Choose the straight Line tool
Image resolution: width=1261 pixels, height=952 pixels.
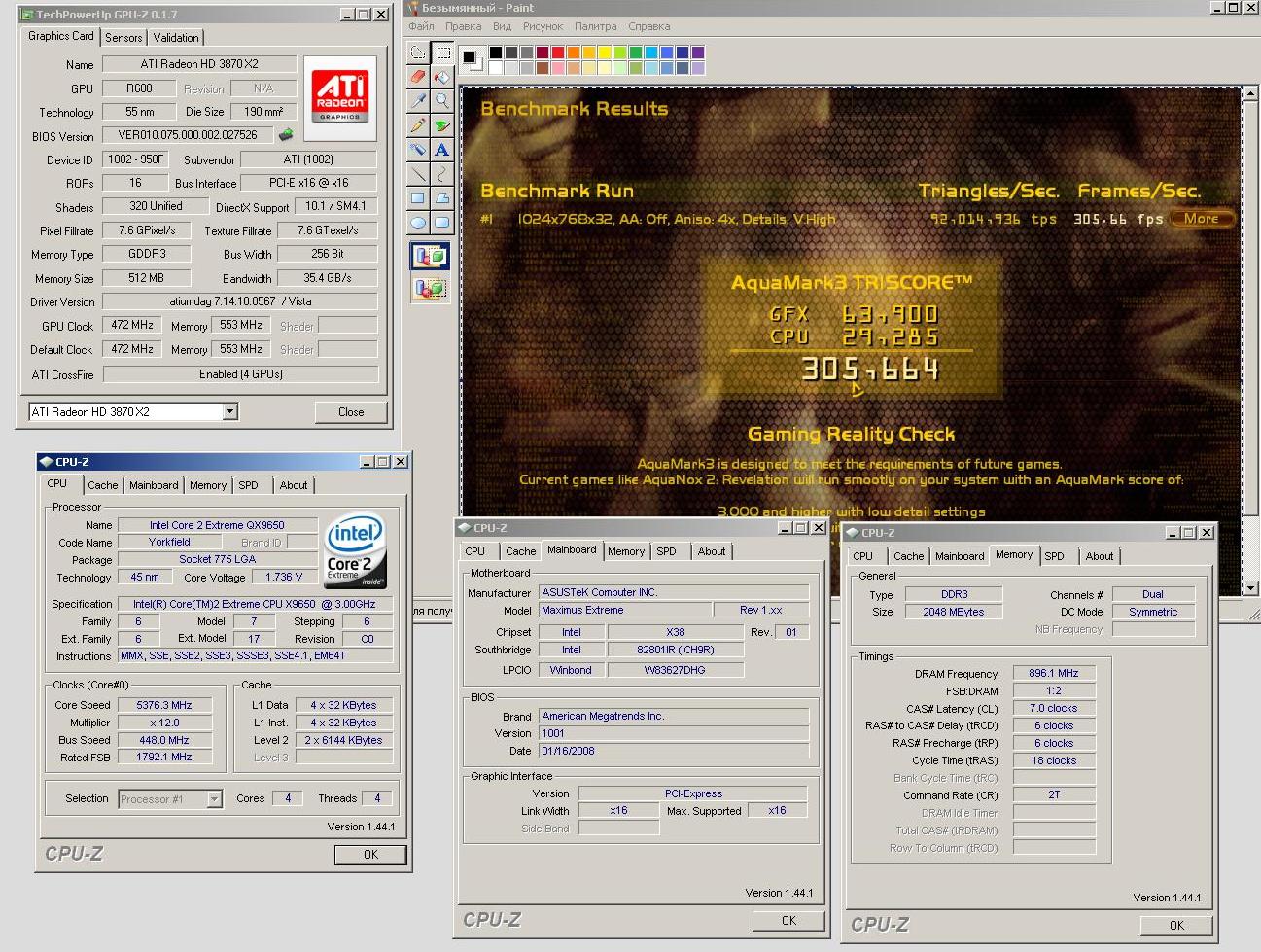pos(418,174)
